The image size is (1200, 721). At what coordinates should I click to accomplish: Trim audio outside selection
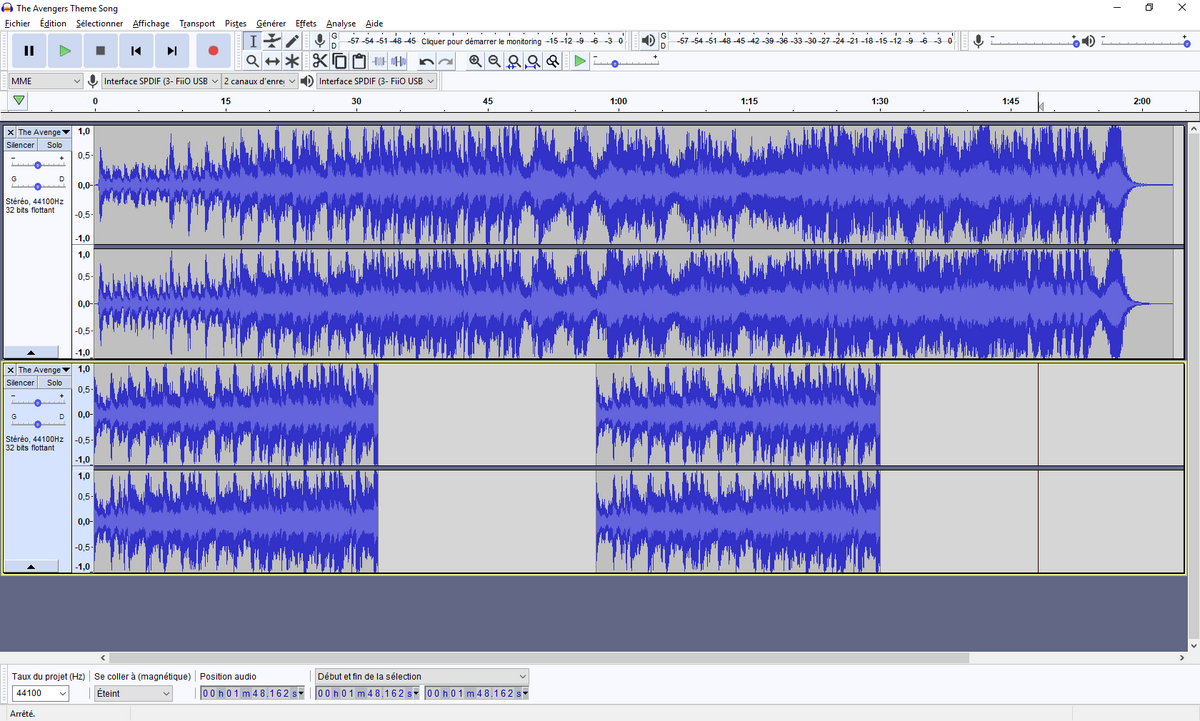click(379, 61)
